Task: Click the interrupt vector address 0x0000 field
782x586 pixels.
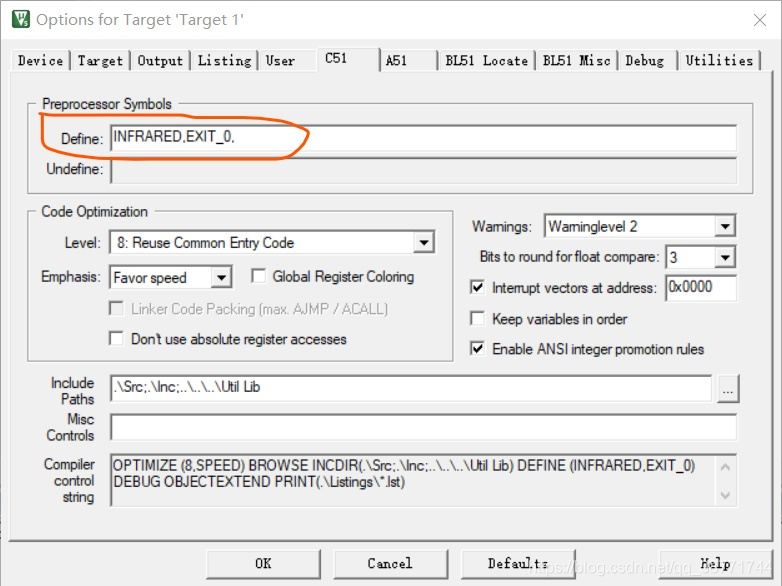Action: click(701, 288)
